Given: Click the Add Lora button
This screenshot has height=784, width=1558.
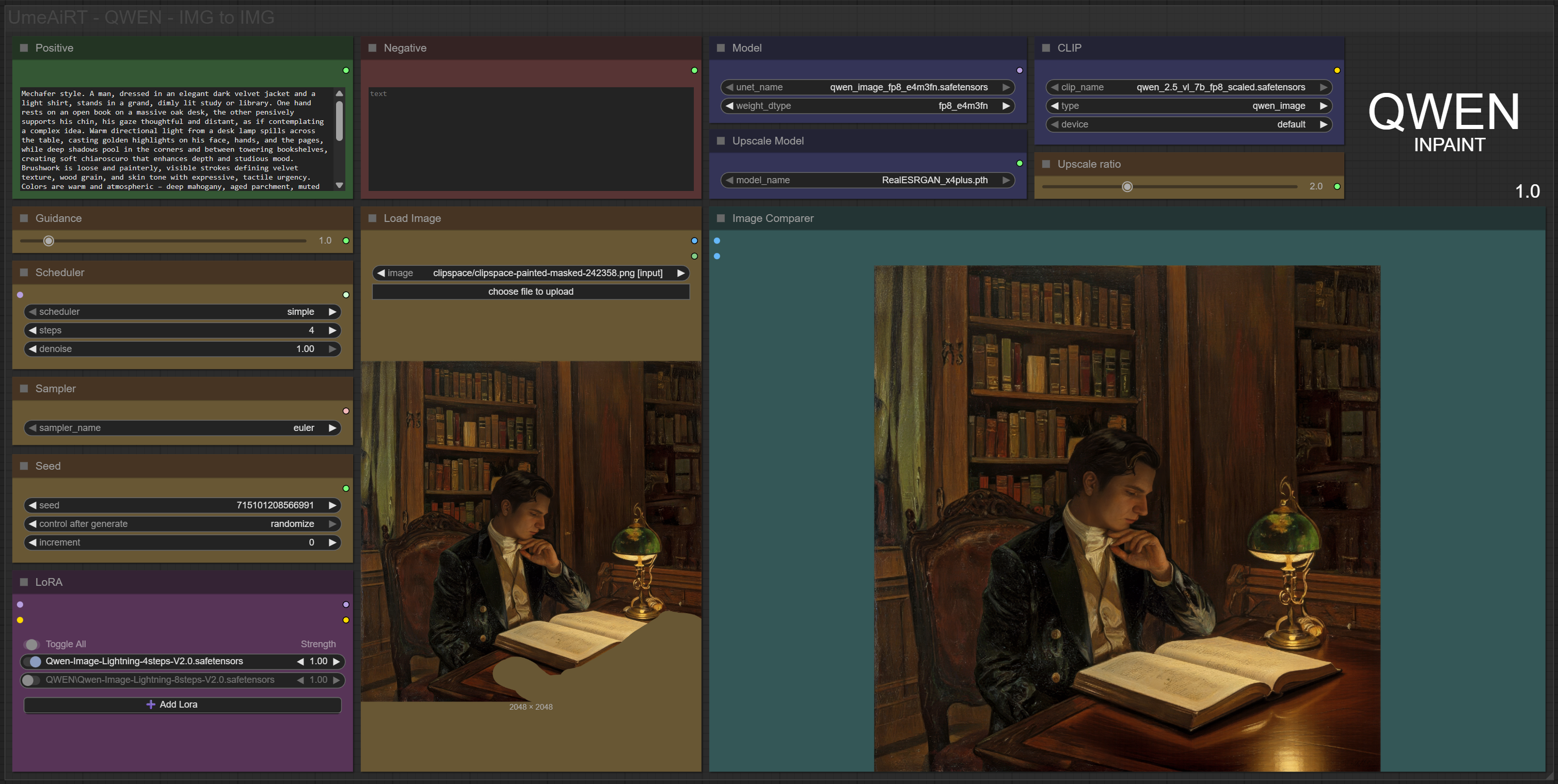Looking at the screenshot, I should tap(181, 704).
